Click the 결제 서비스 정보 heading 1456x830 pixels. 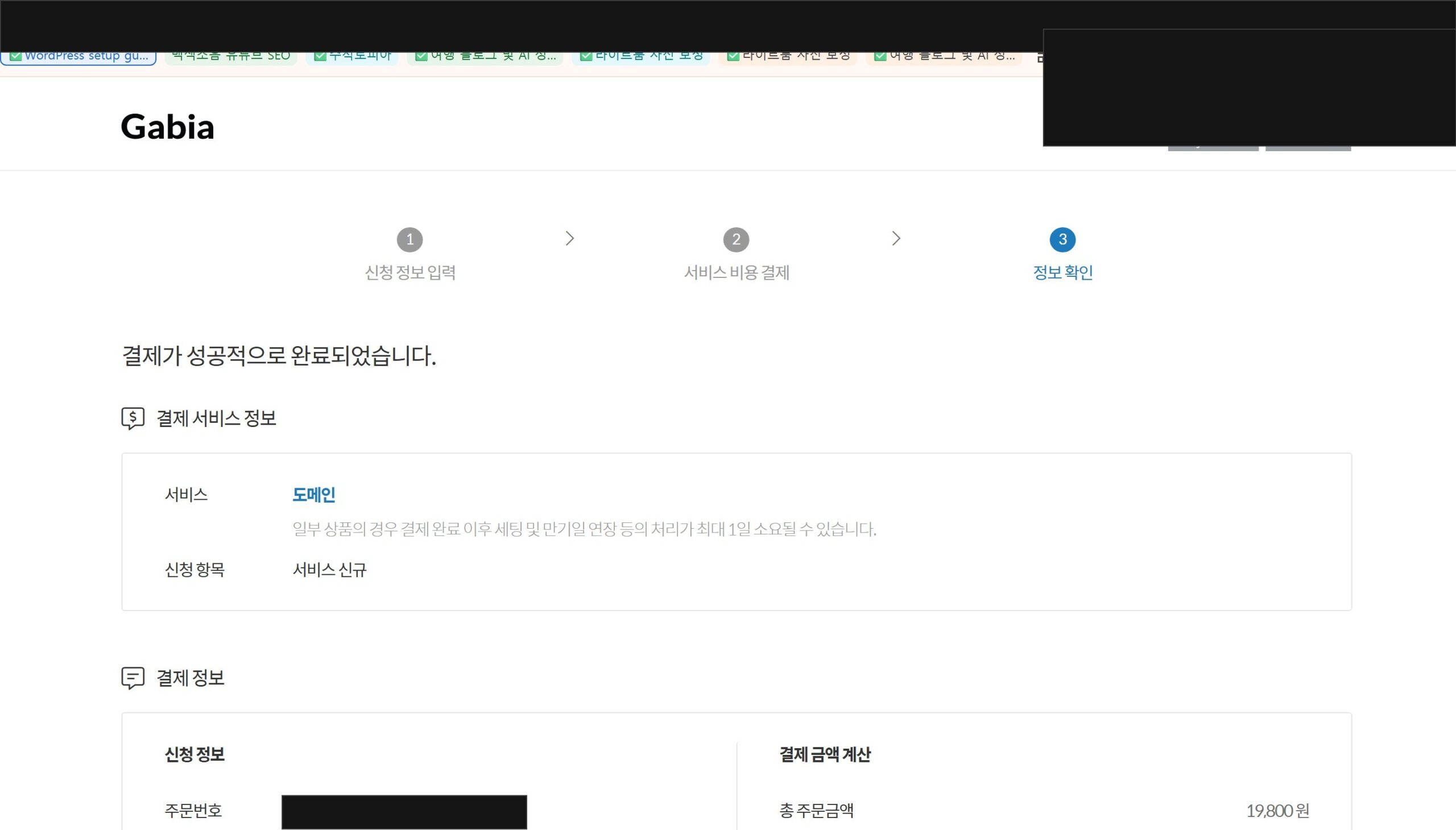tap(216, 418)
